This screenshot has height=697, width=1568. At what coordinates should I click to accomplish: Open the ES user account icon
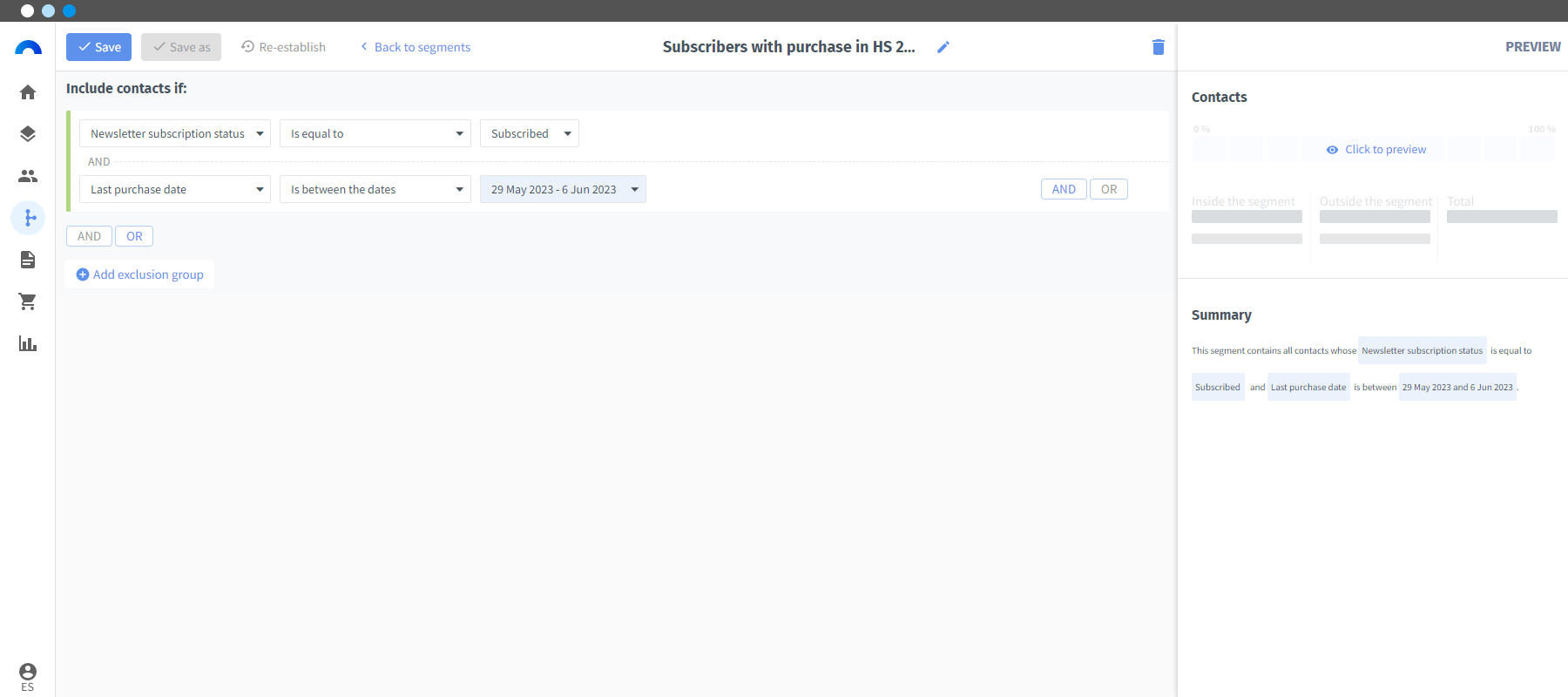click(28, 676)
